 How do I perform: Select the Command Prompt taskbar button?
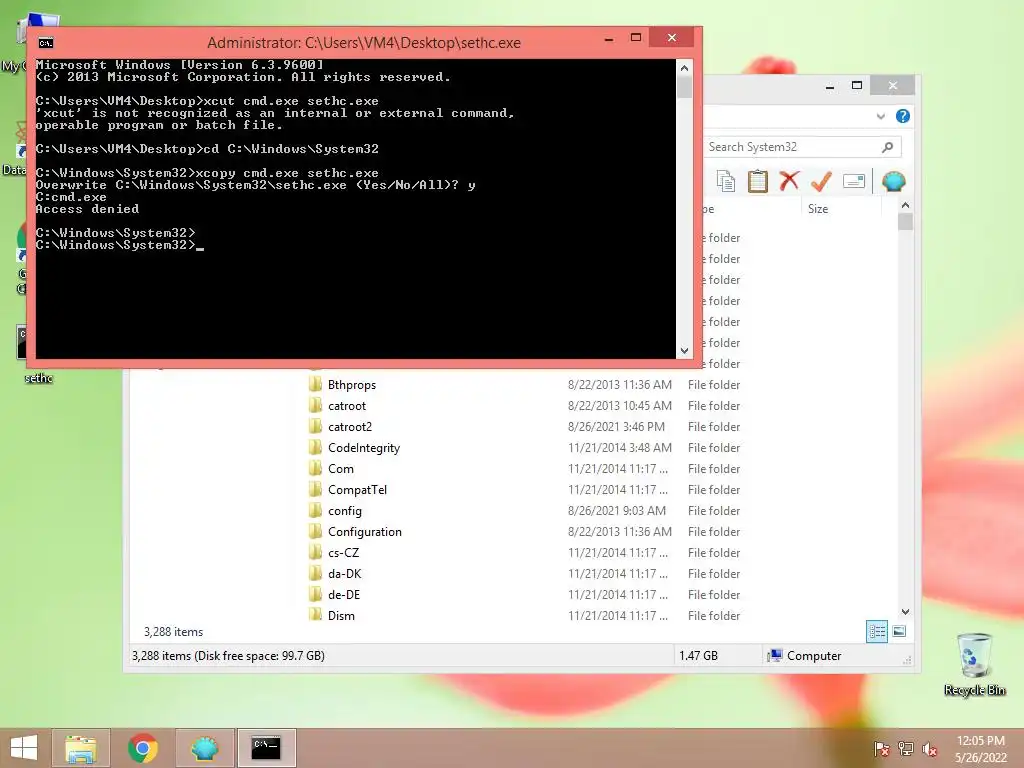(266, 748)
